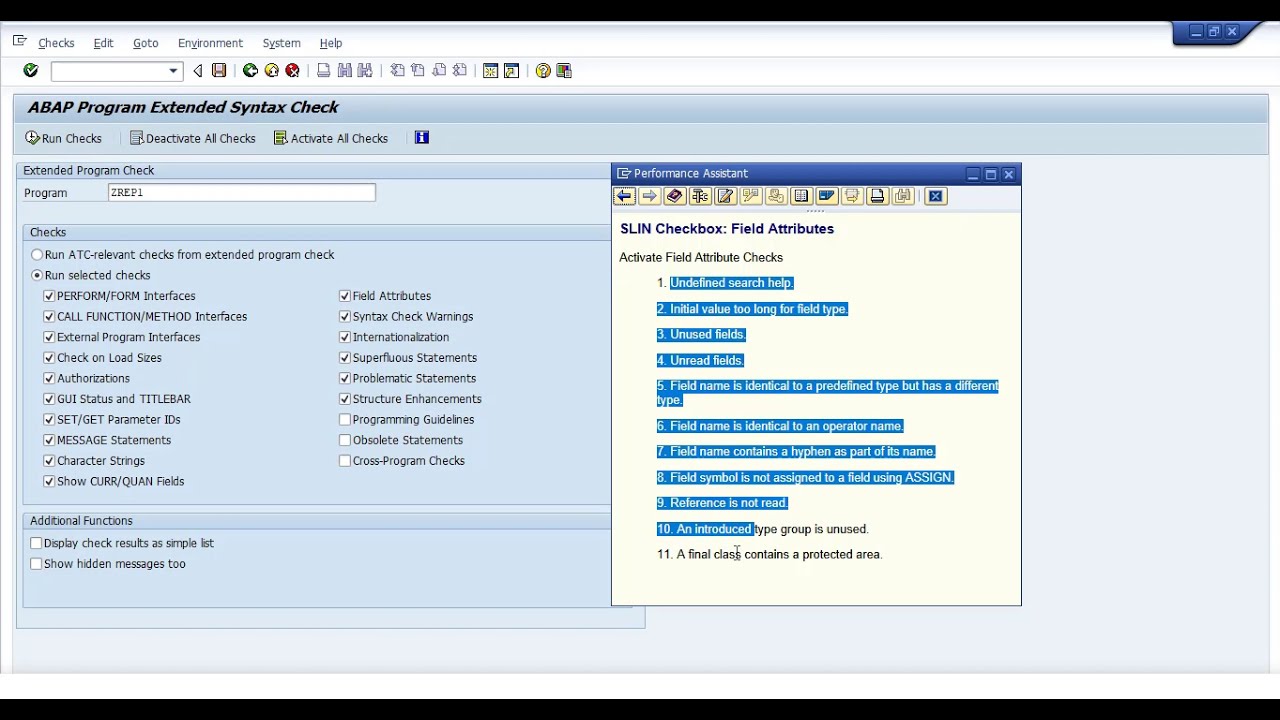
Task: Click Edit Documentation pencil icon in Performance Assistant
Action: pyautogui.click(x=725, y=196)
